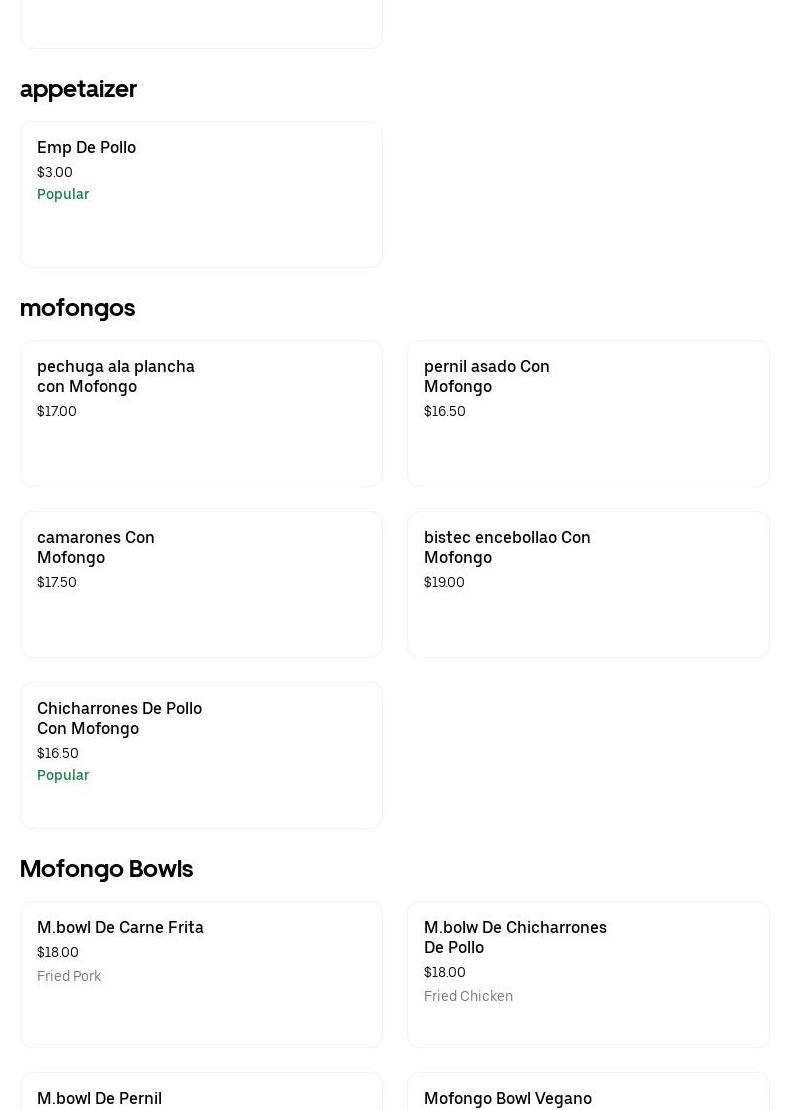Viewport: 804px width, 1110px height.
Task: Click the $19.00 bistec encebollao price
Action: [x=444, y=582]
